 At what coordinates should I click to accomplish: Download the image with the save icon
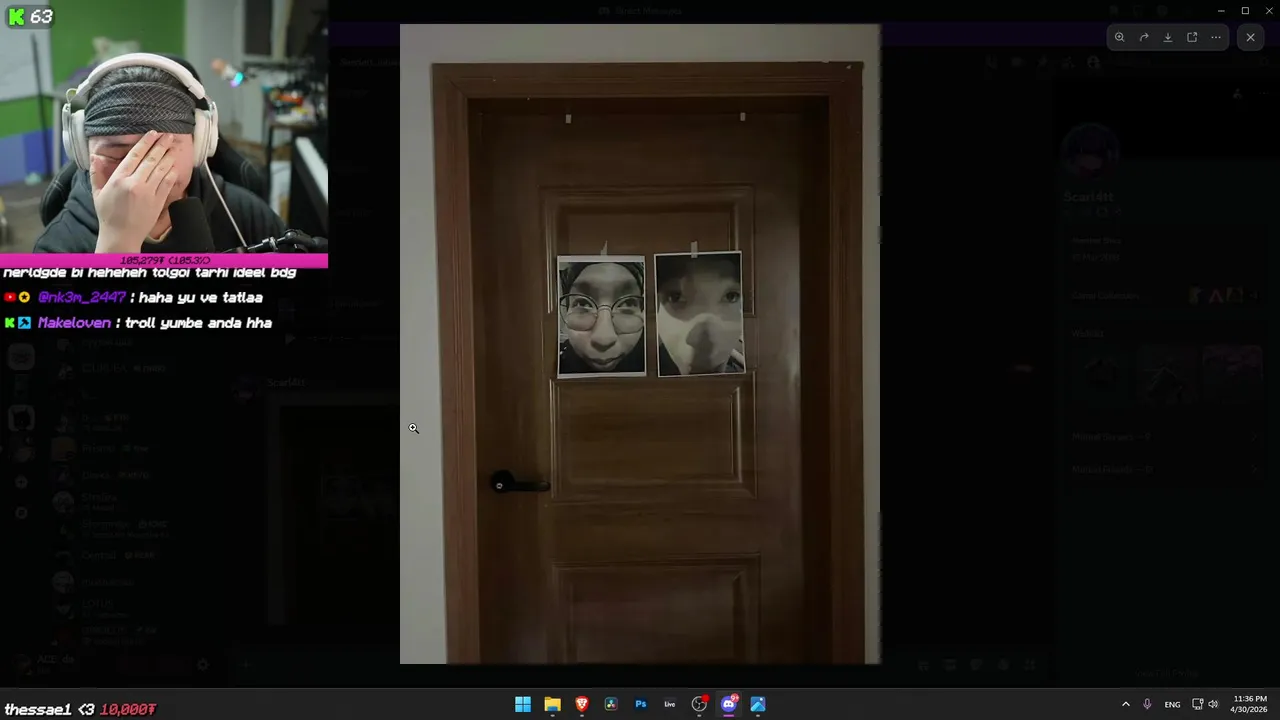[1168, 37]
